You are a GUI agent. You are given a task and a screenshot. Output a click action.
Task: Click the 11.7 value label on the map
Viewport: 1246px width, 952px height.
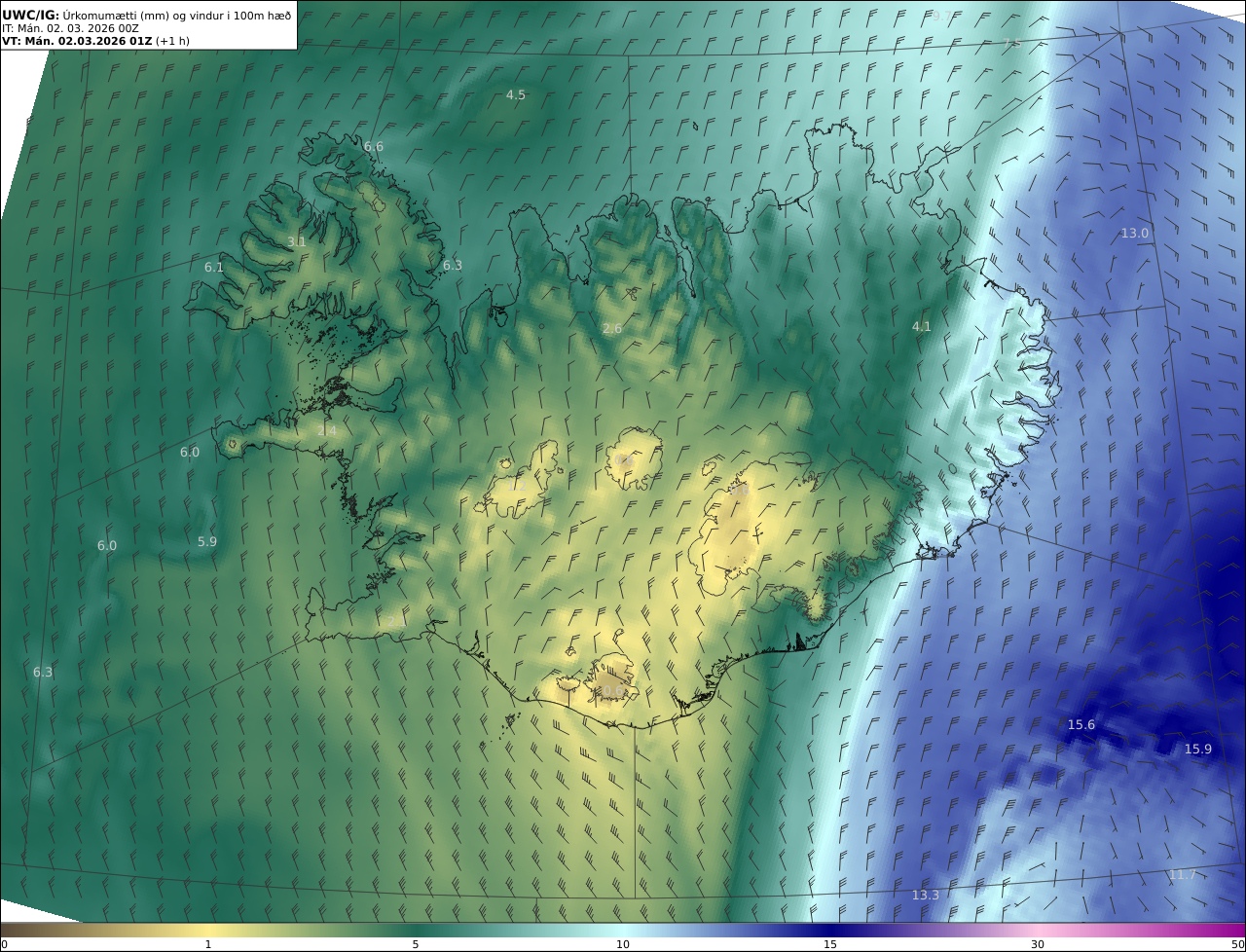click(x=1183, y=874)
